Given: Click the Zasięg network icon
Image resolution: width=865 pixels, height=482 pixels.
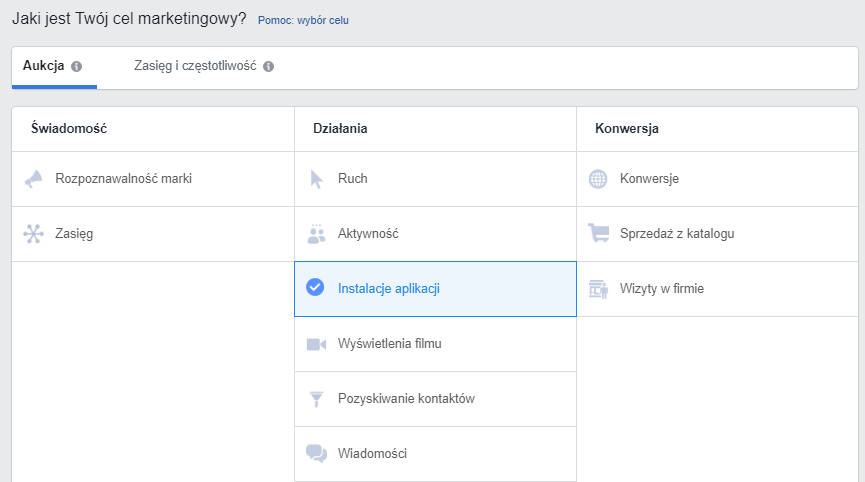Looking at the screenshot, I should click(34, 234).
